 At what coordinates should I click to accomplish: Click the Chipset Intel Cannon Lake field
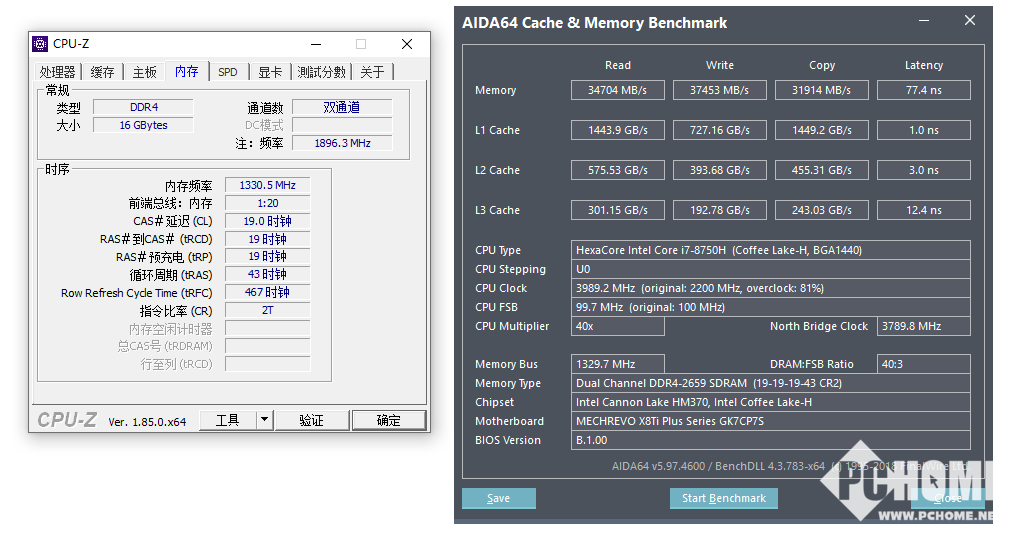pos(771,402)
